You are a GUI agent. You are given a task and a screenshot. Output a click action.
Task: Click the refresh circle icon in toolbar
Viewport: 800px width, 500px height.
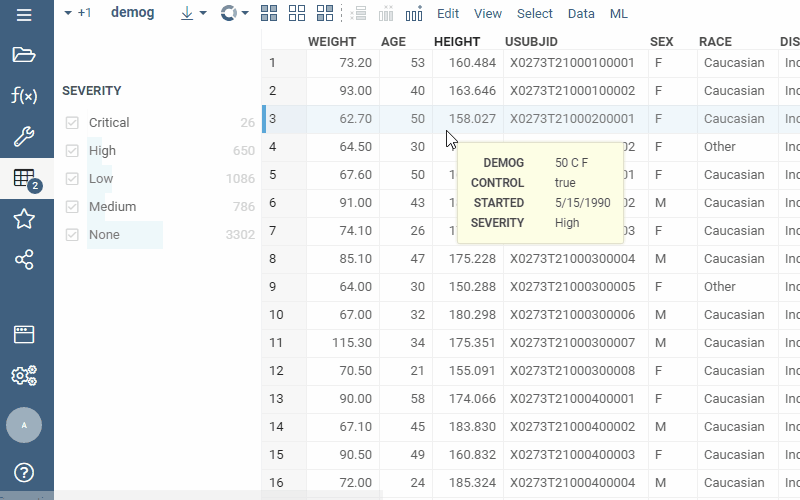pos(229,13)
